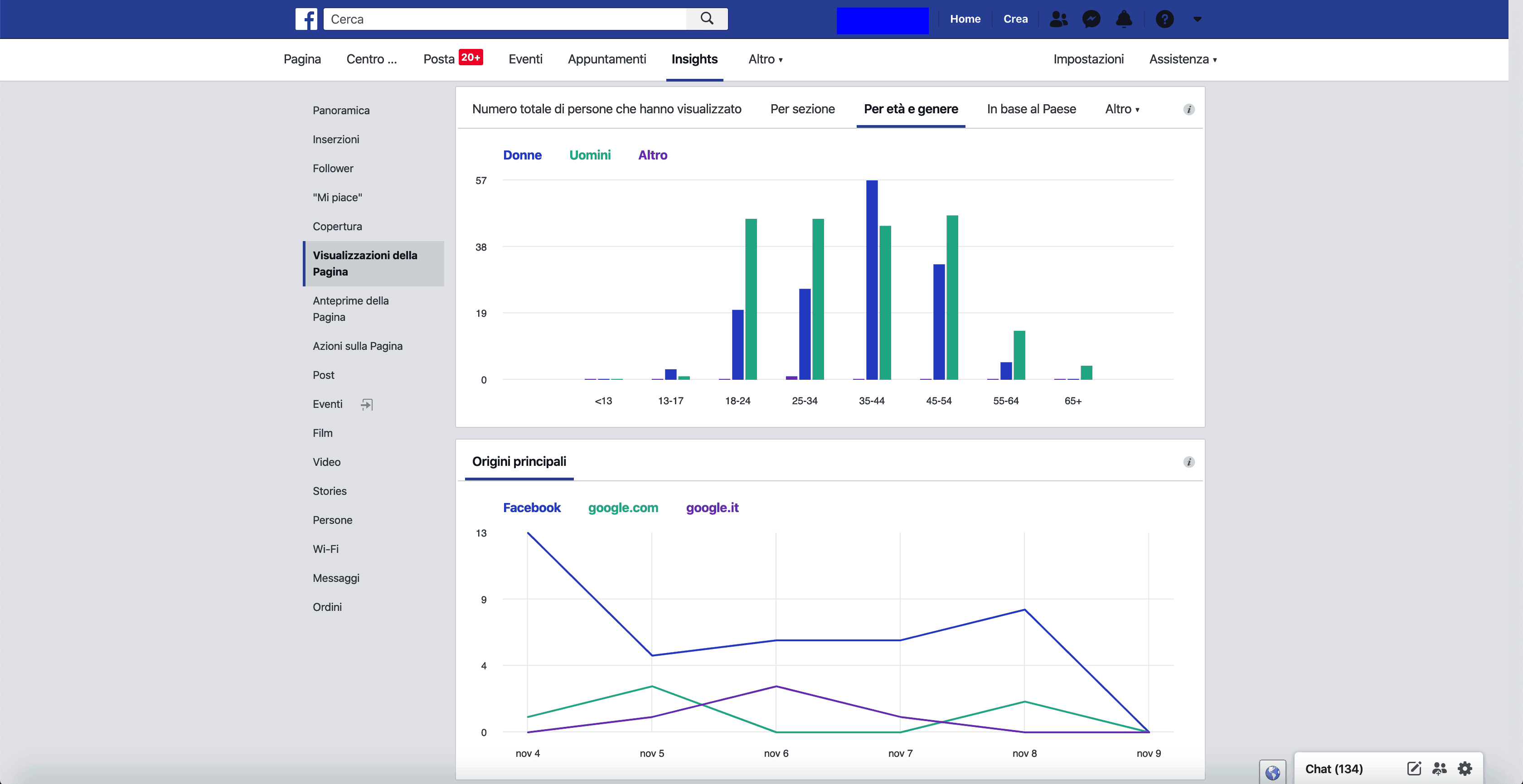Open Copertura in the left sidebar

coord(337,227)
